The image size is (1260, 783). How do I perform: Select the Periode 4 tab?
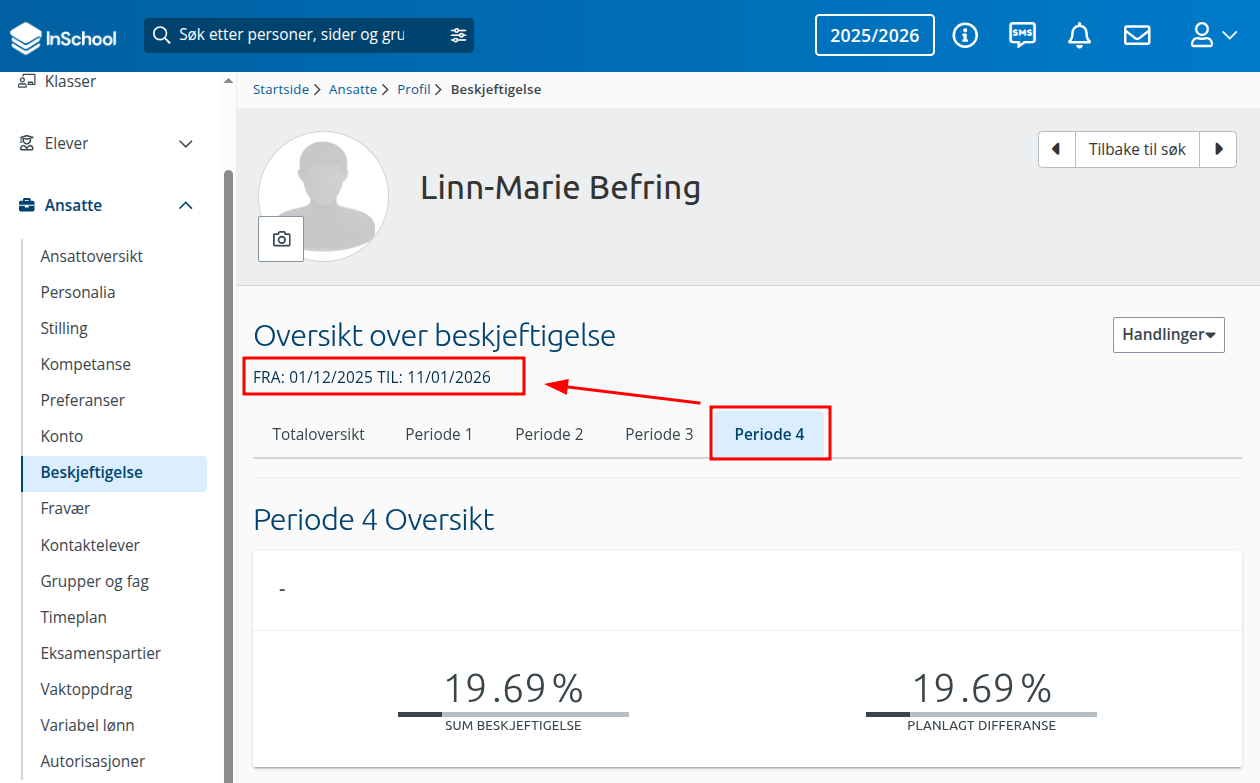click(x=769, y=434)
